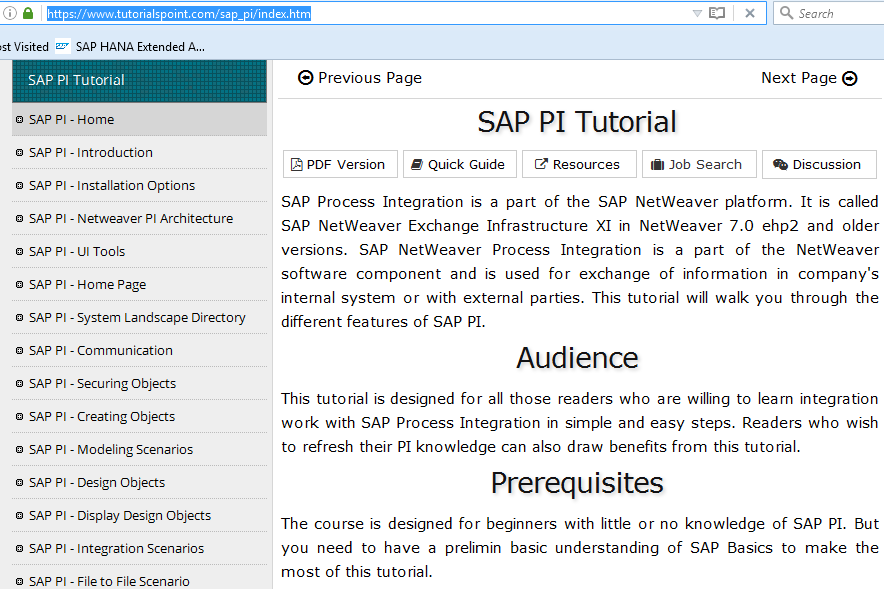Open the Quick Guide button
884x589 pixels.
[459, 164]
